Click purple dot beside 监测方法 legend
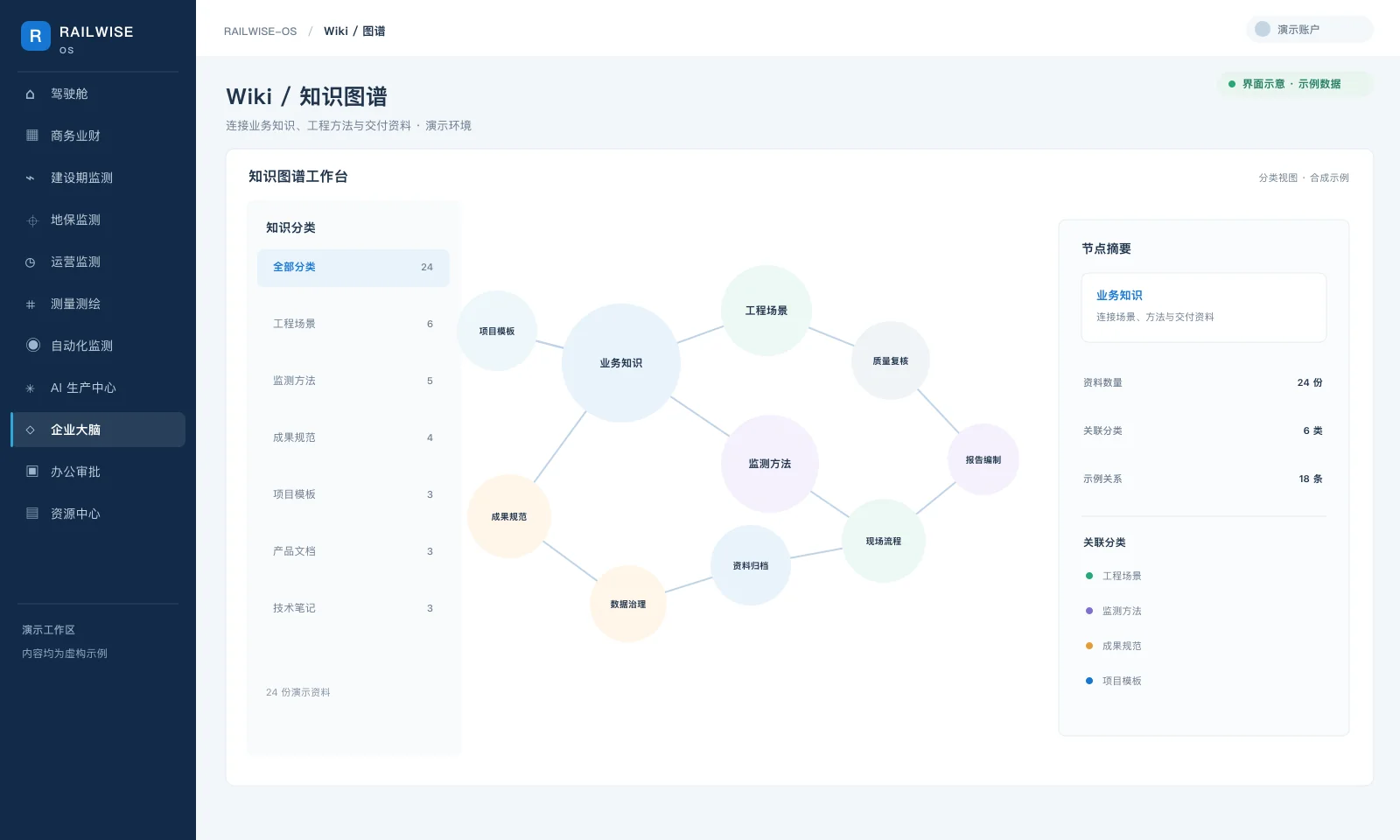1400x840 pixels. [1089, 611]
